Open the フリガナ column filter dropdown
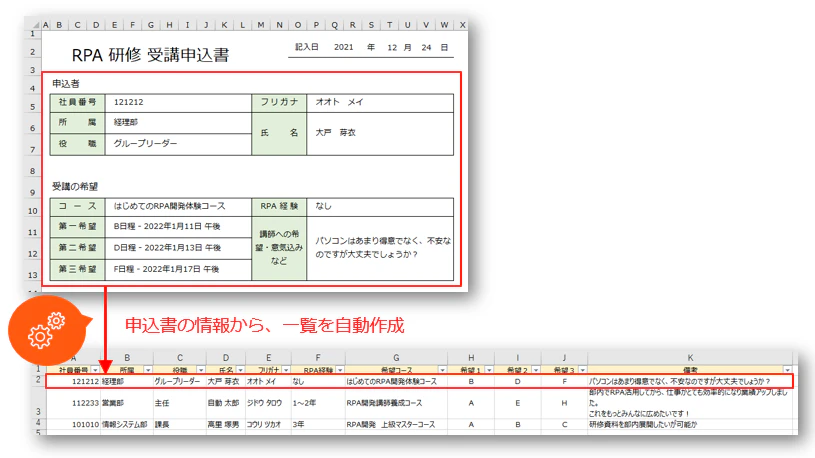Screen dimensions: 815x458 [x=286, y=370]
